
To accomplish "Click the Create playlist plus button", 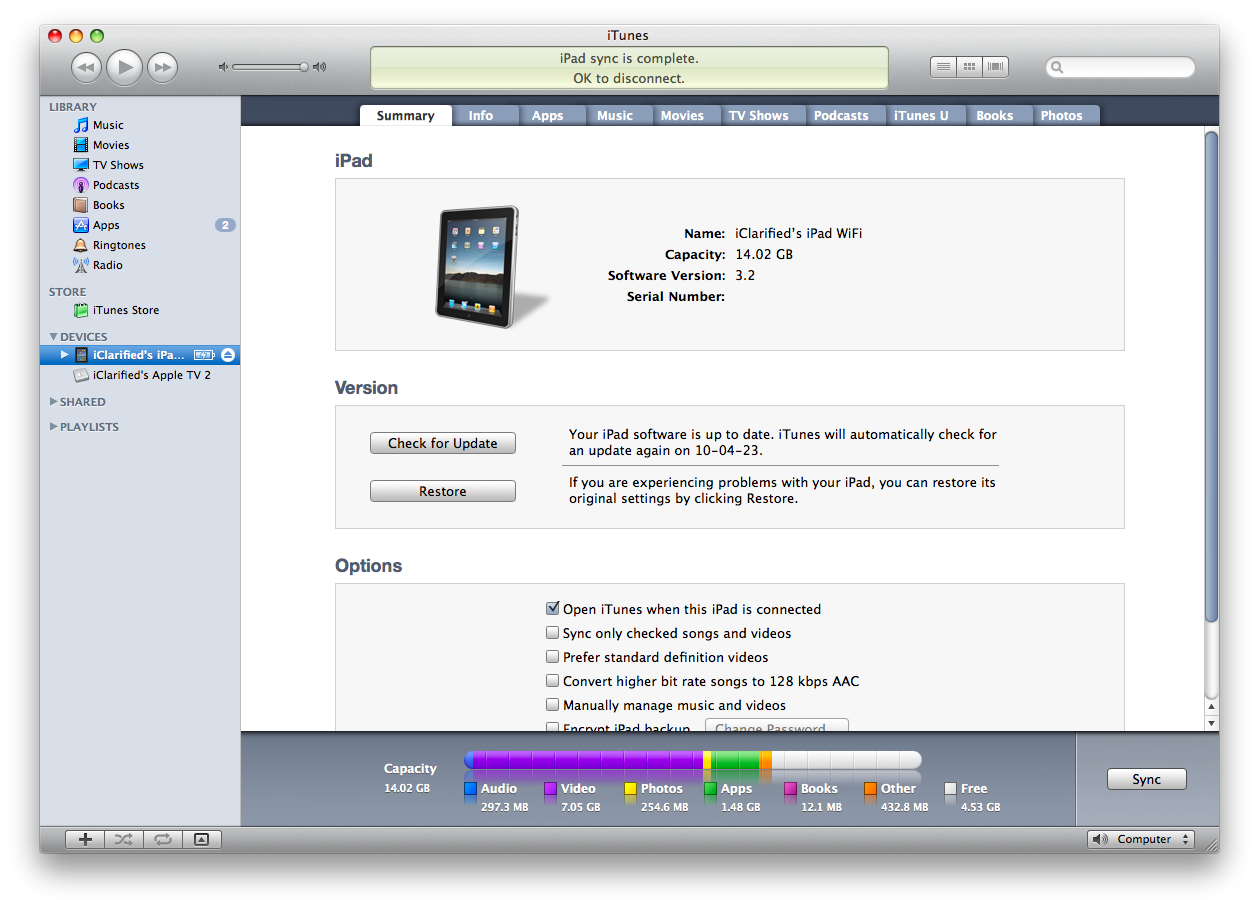I will (85, 839).
